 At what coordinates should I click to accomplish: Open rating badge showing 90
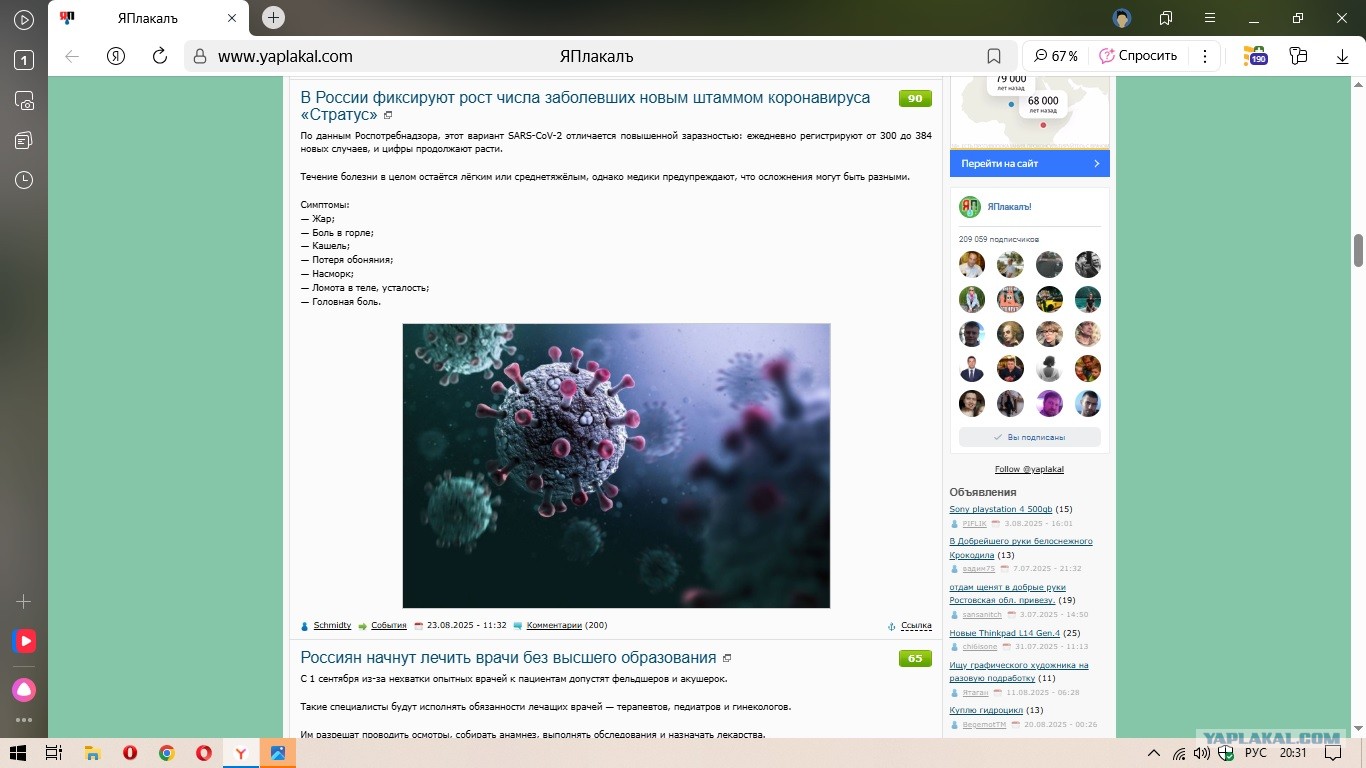pos(915,98)
